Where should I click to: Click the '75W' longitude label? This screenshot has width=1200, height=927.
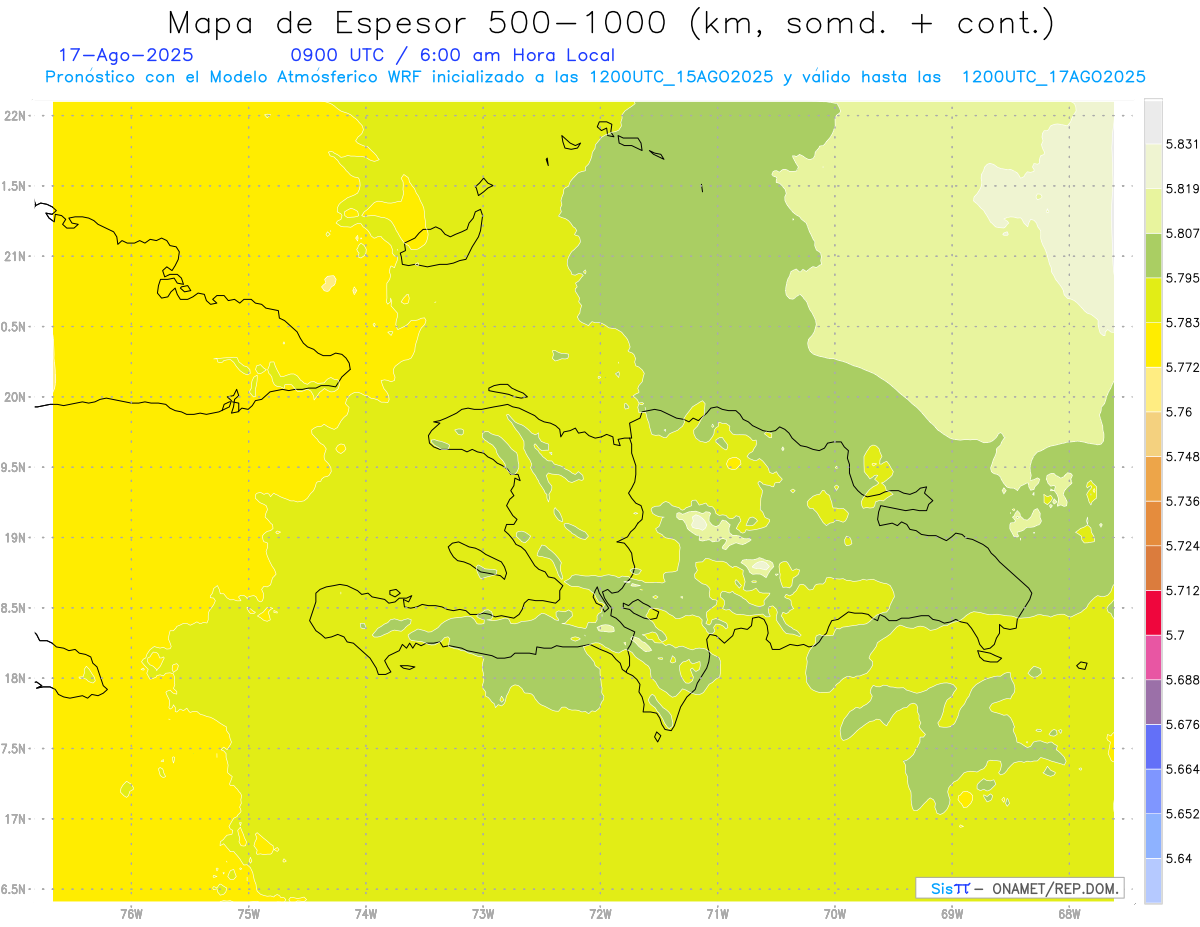[248, 914]
